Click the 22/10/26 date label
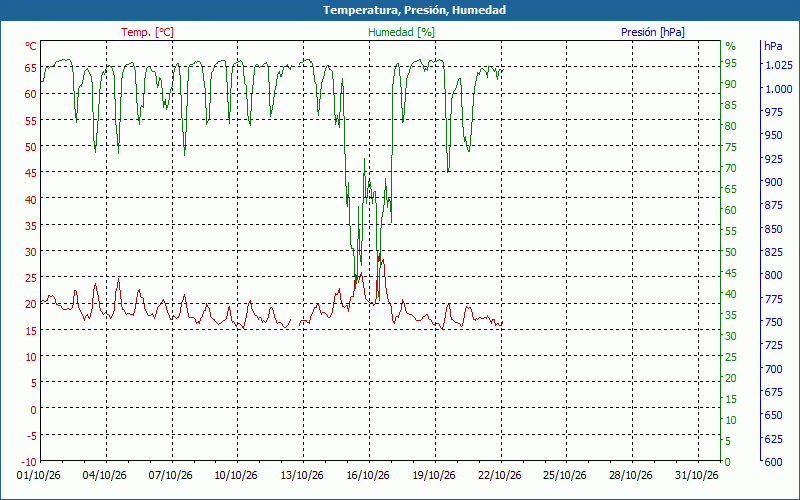The height and width of the screenshot is (500, 800). (499, 475)
